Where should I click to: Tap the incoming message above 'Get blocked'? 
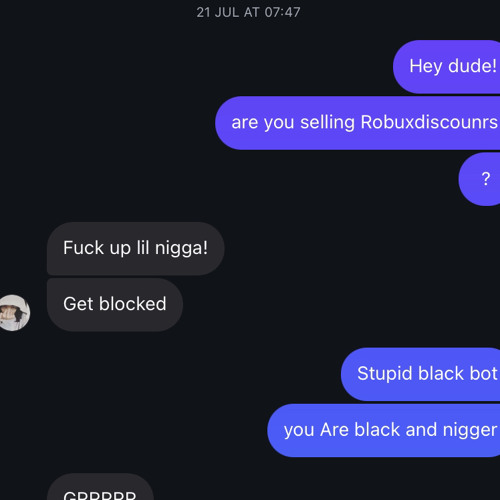click(135, 249)
